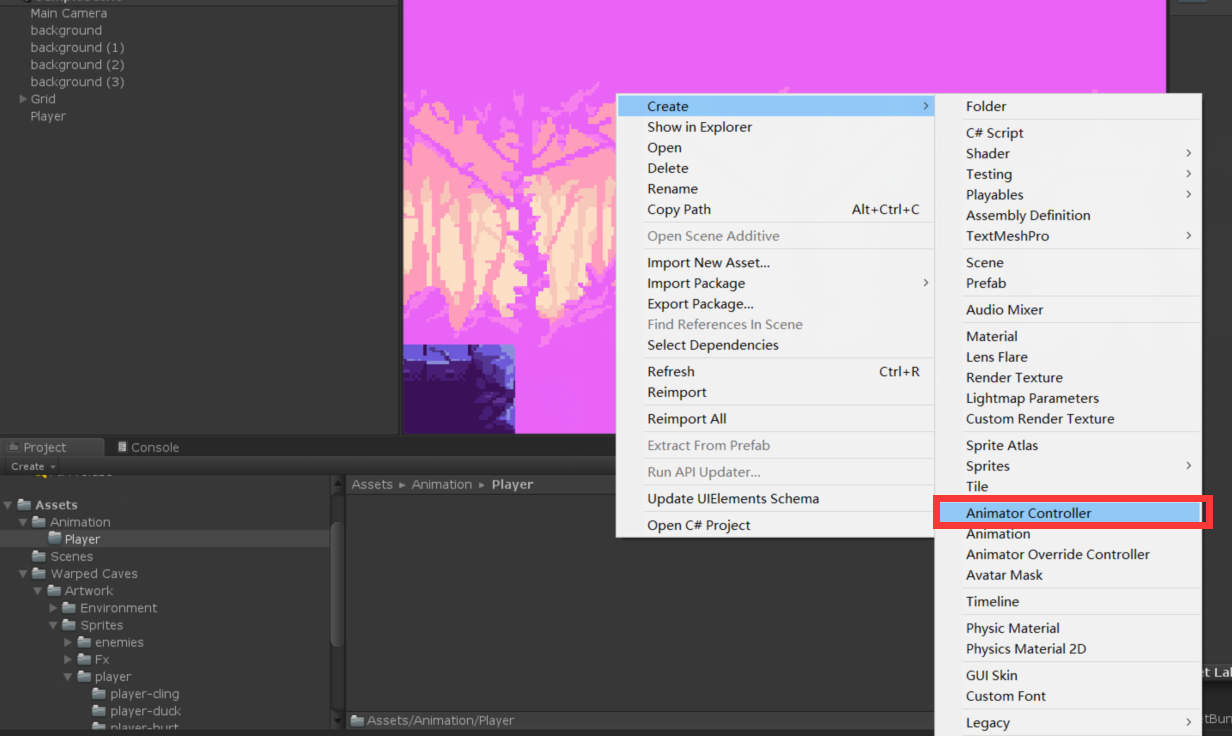Screen dimensions: 1232x736
Task: Click the Warped Caves folder icon
Action: (x=39, y=573)
